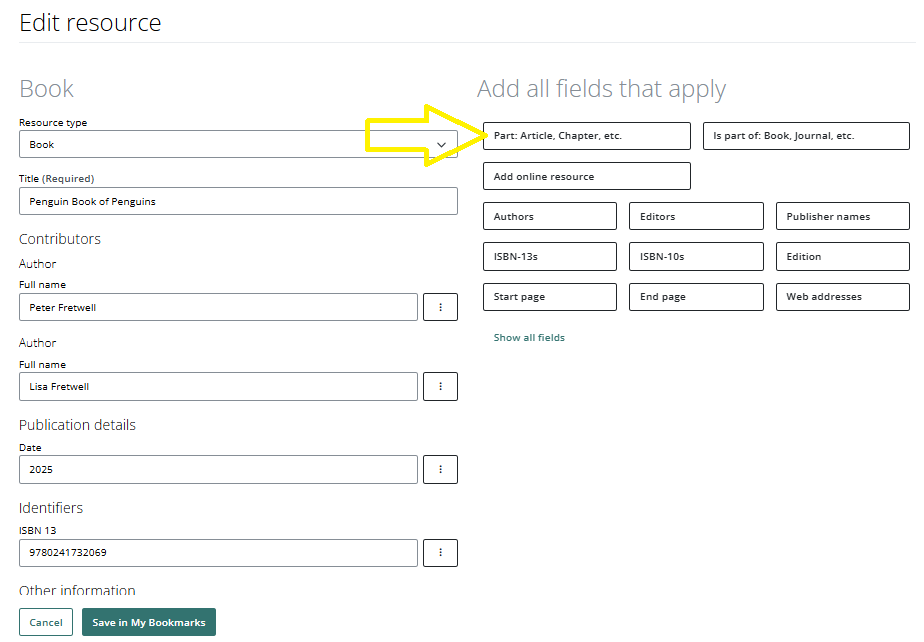Add an ISBN-13s field
Image resolution: width=924 pixels, height=642 pixels.
pos(549,256)
